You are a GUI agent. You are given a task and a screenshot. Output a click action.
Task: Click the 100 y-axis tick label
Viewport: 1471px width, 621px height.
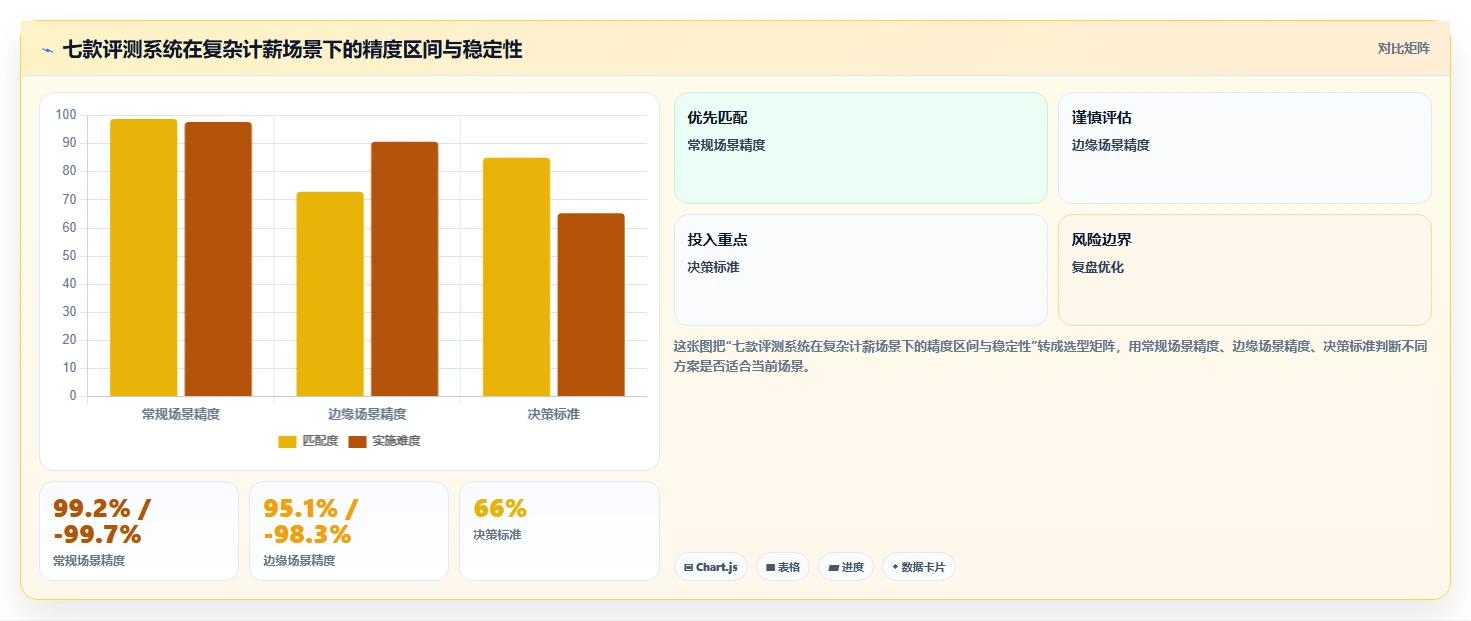coord(66,115)
